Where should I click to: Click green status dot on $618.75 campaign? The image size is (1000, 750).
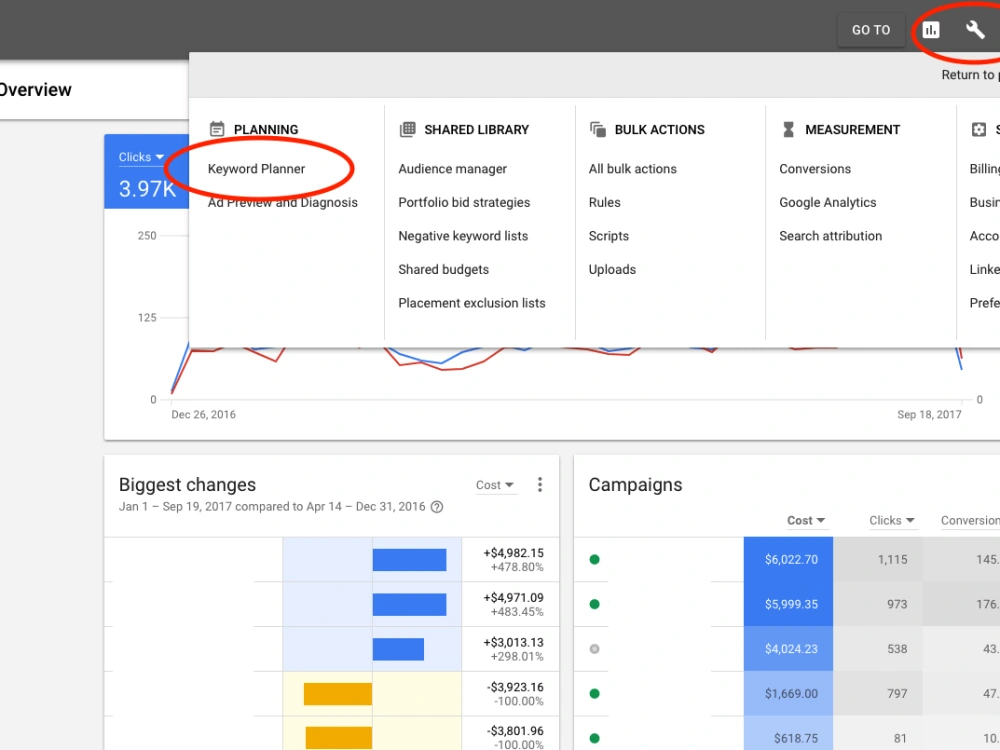tap(594, 738)
